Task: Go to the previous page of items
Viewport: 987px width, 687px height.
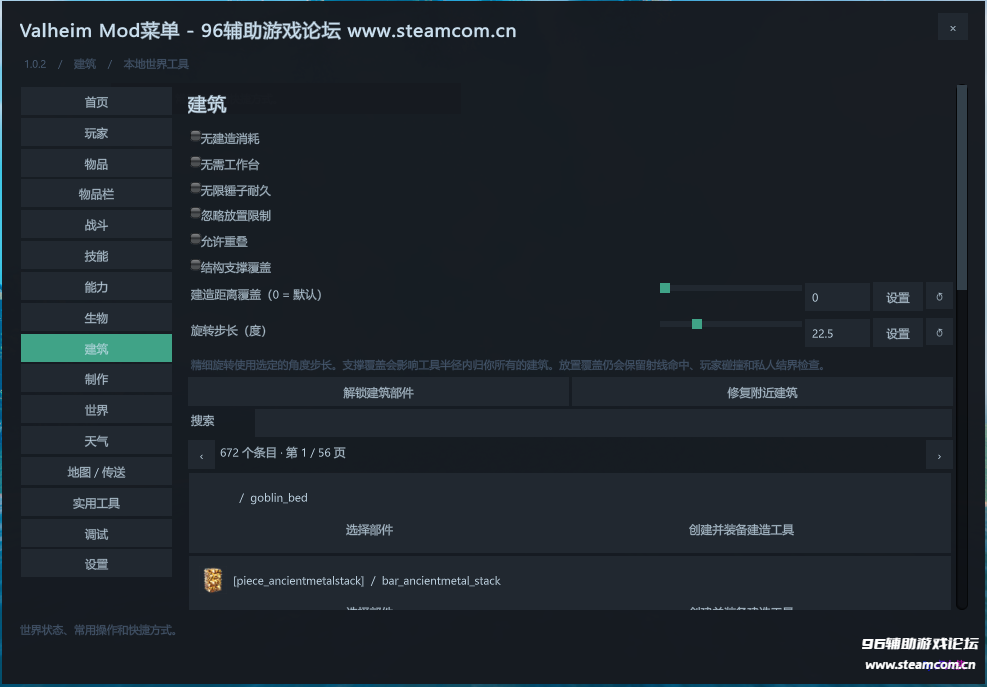Action: click(x=201, y=455)
